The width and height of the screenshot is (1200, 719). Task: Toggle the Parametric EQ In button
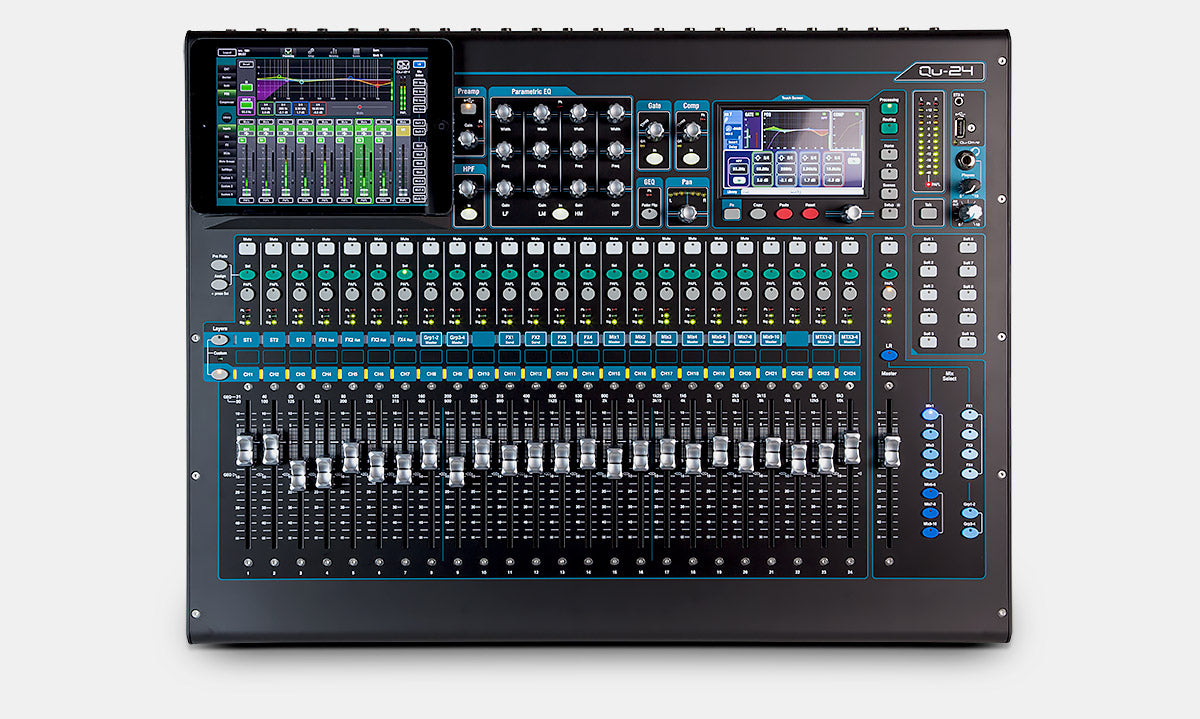(560, 214)
